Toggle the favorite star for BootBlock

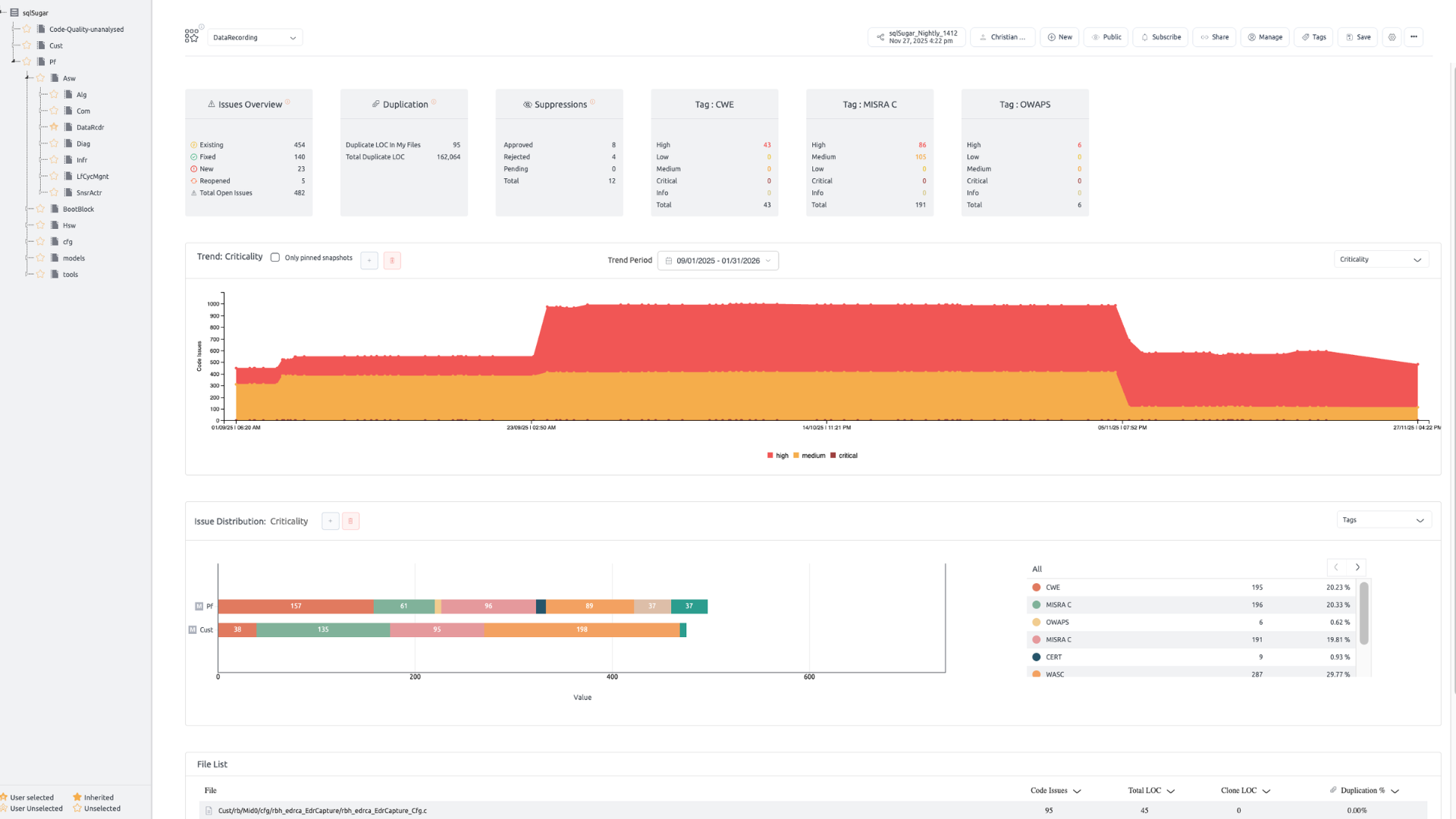(x=41, y=209)
